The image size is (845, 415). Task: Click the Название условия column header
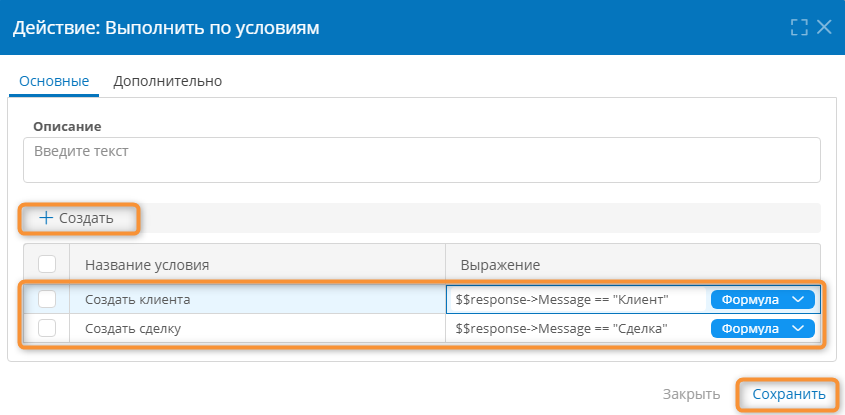pyautogui.click(x=147, y=265)
